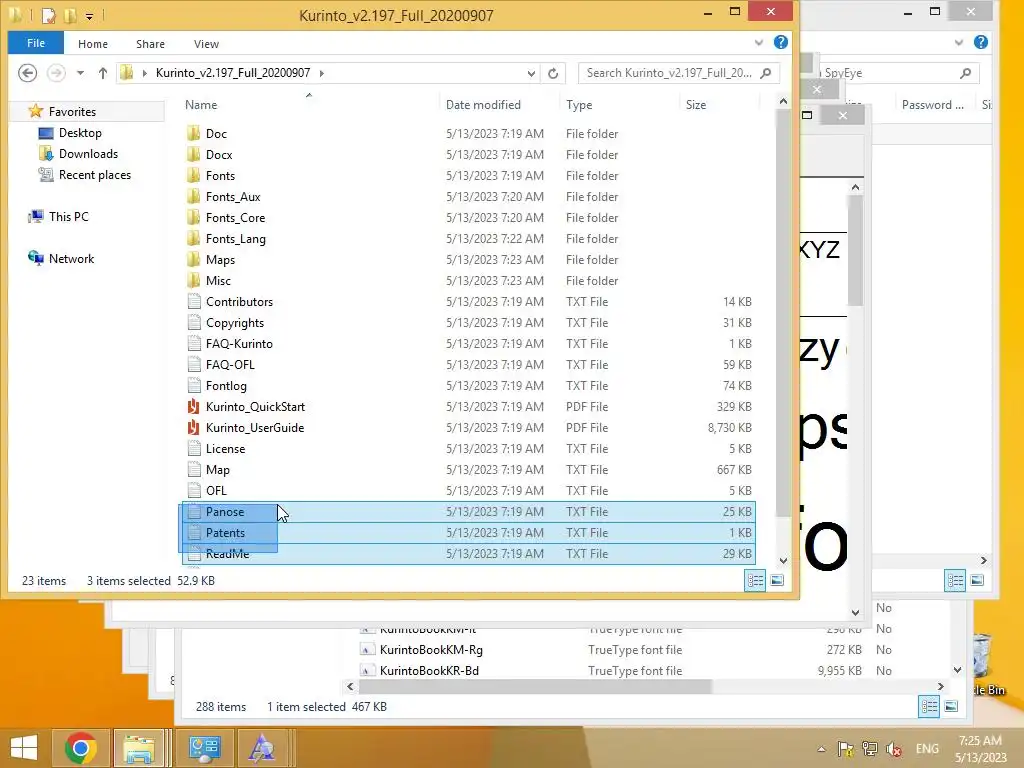Select the Fonts_Aux folder
Screen dimensions: 1024x768
232,197
